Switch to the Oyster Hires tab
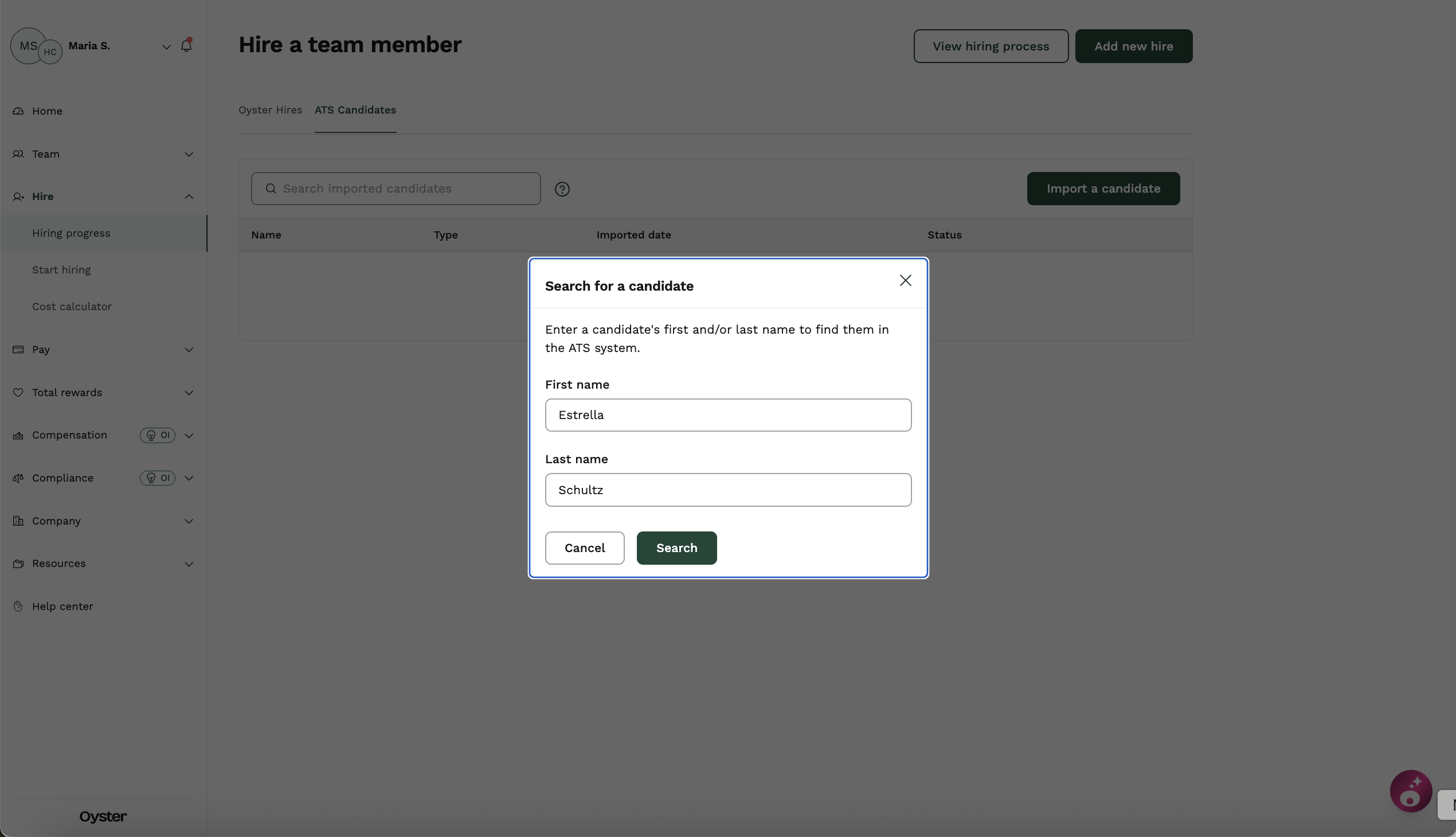 point(270,110)
